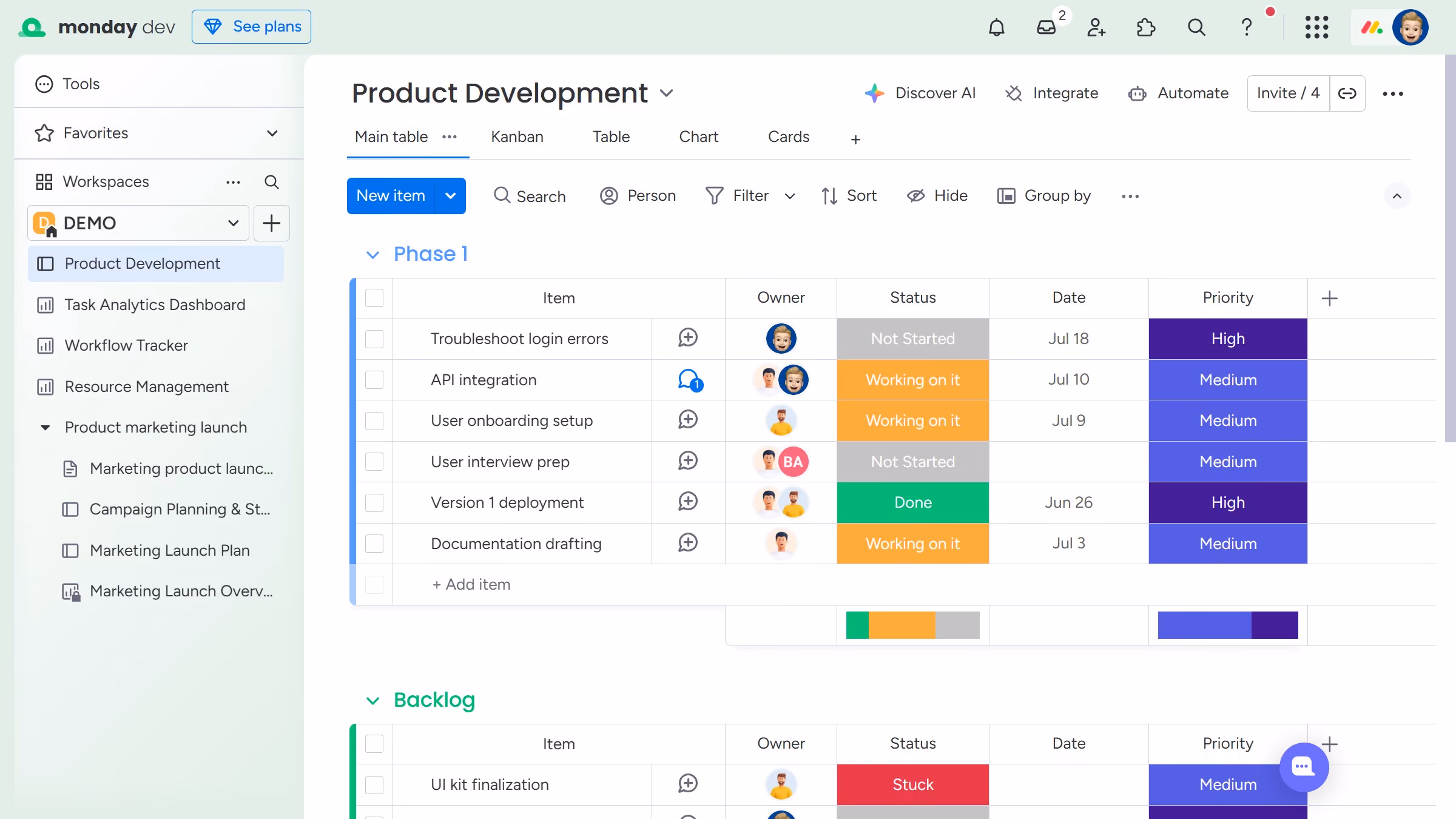Image resolution: width=1456 pixels, height=819 pixels.
Task: Check User interview prep row
Action: coord(374,462)
